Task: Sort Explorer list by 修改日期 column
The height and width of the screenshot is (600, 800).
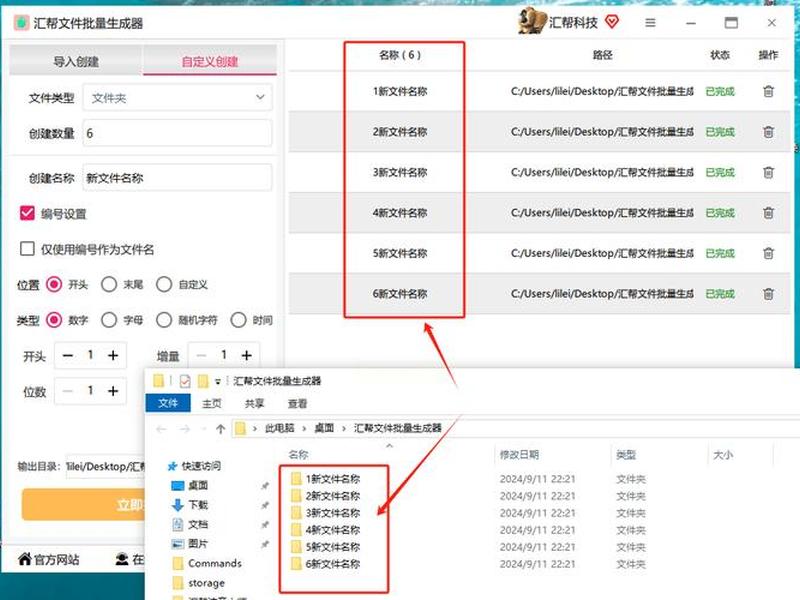Action: (519, 454)
